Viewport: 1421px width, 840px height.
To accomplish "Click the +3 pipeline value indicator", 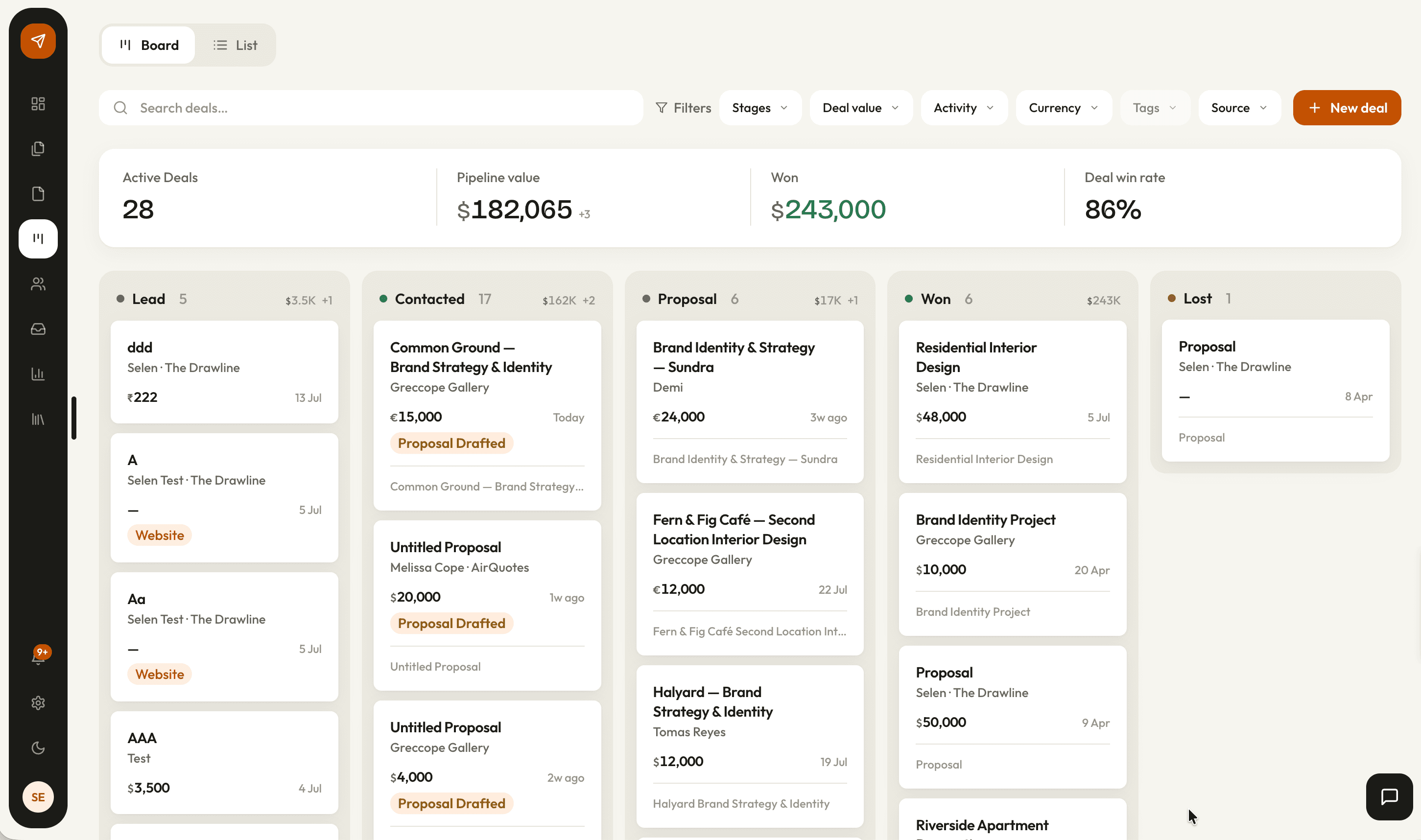I will [584, 214].
